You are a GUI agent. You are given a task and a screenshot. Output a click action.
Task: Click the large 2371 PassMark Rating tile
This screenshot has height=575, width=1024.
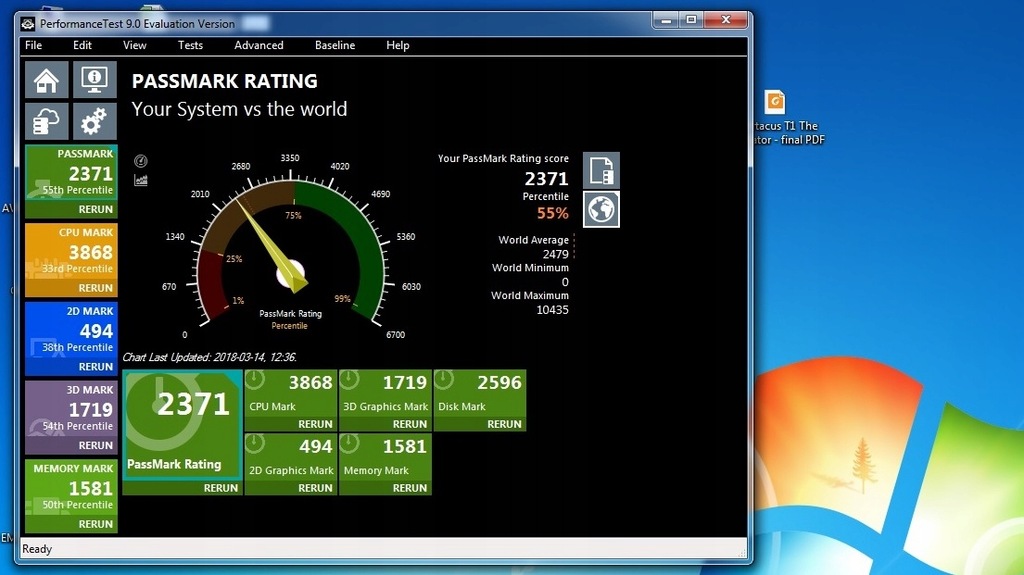182,425
